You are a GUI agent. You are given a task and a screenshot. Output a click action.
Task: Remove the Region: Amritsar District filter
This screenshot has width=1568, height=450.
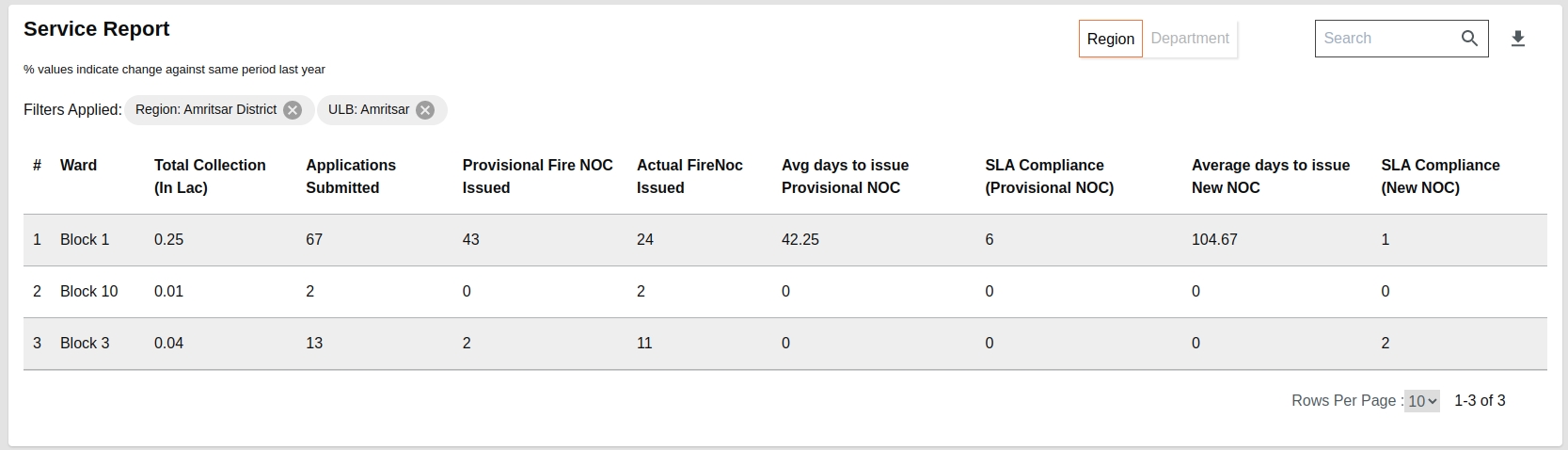point(293,110)
